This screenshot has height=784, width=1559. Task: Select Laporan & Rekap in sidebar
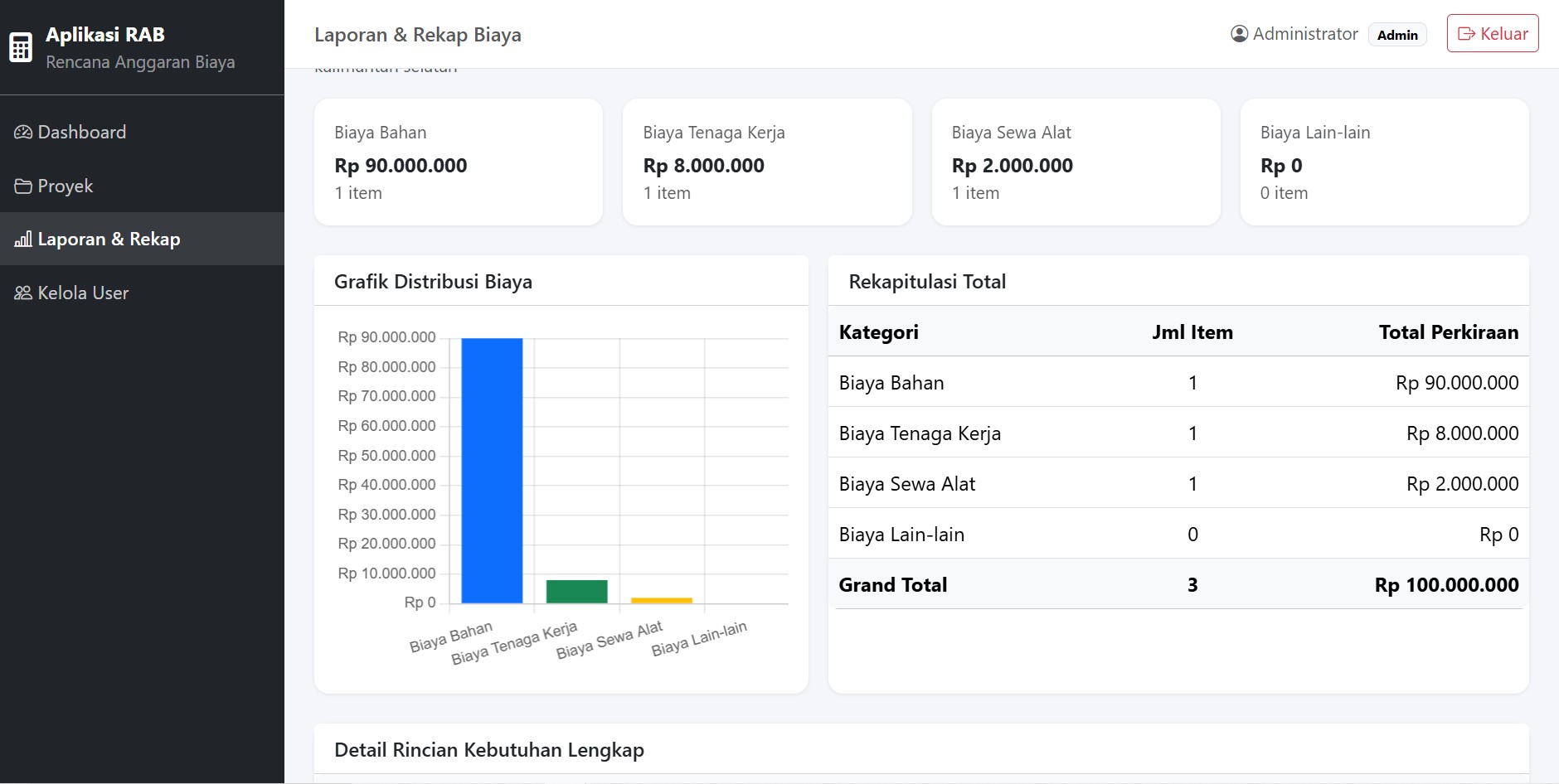click(142, 240)
